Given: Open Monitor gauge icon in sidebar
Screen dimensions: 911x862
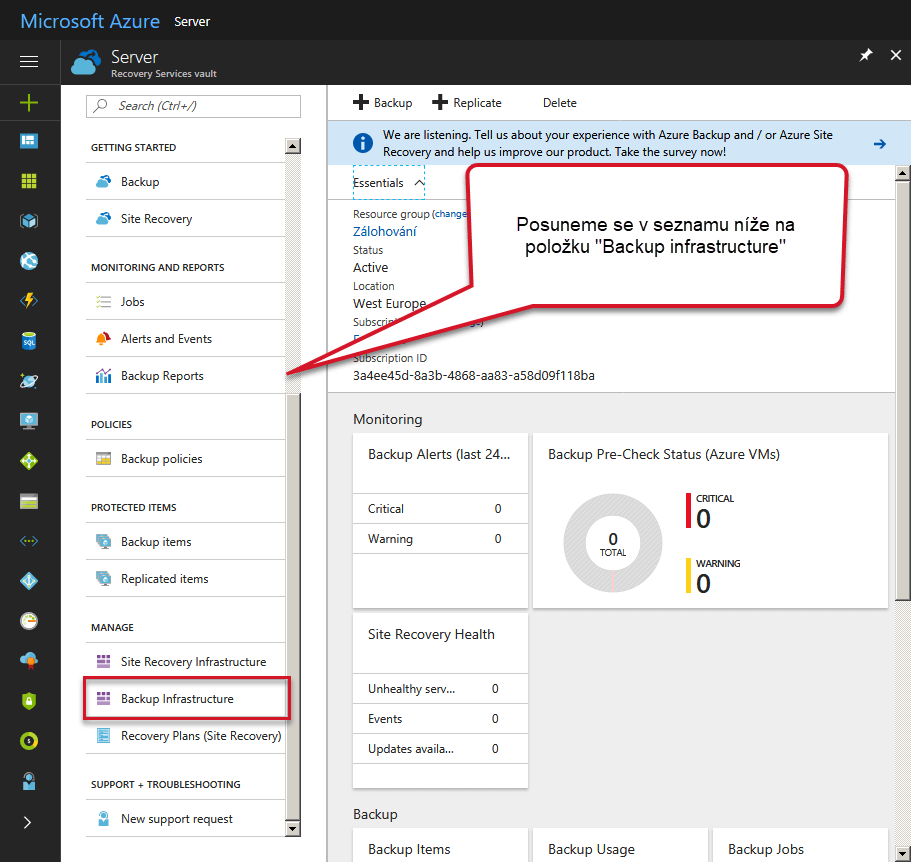Looking at the screenshot, I should click(x=29, y=621).
